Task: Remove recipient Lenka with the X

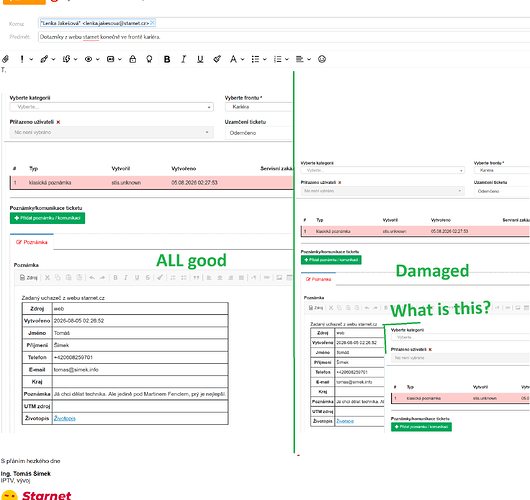Action: [152, 23]
